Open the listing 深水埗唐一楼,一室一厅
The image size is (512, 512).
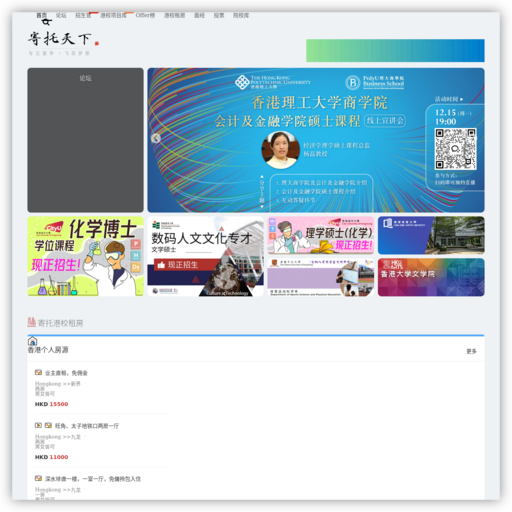(93, 479)
